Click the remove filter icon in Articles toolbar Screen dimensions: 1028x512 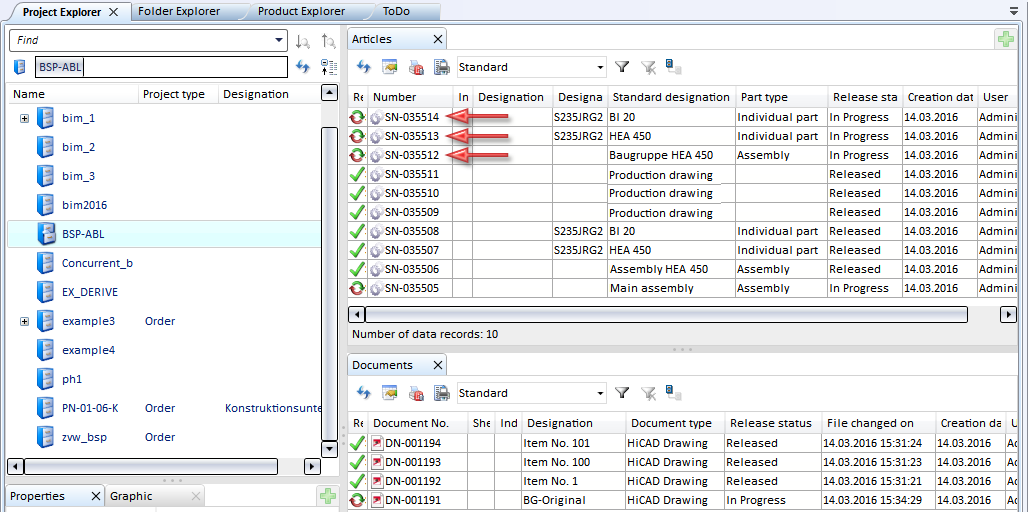coord(648,68)
